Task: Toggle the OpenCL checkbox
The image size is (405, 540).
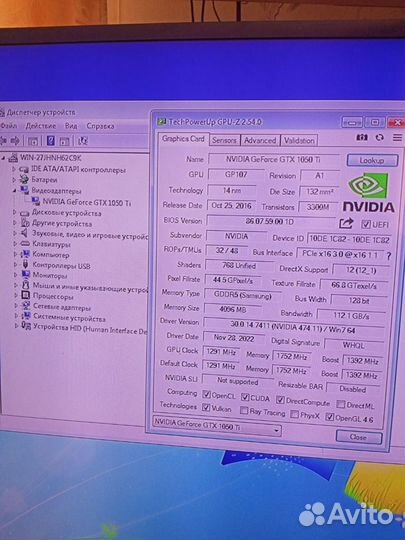Action: click(207, 394)
